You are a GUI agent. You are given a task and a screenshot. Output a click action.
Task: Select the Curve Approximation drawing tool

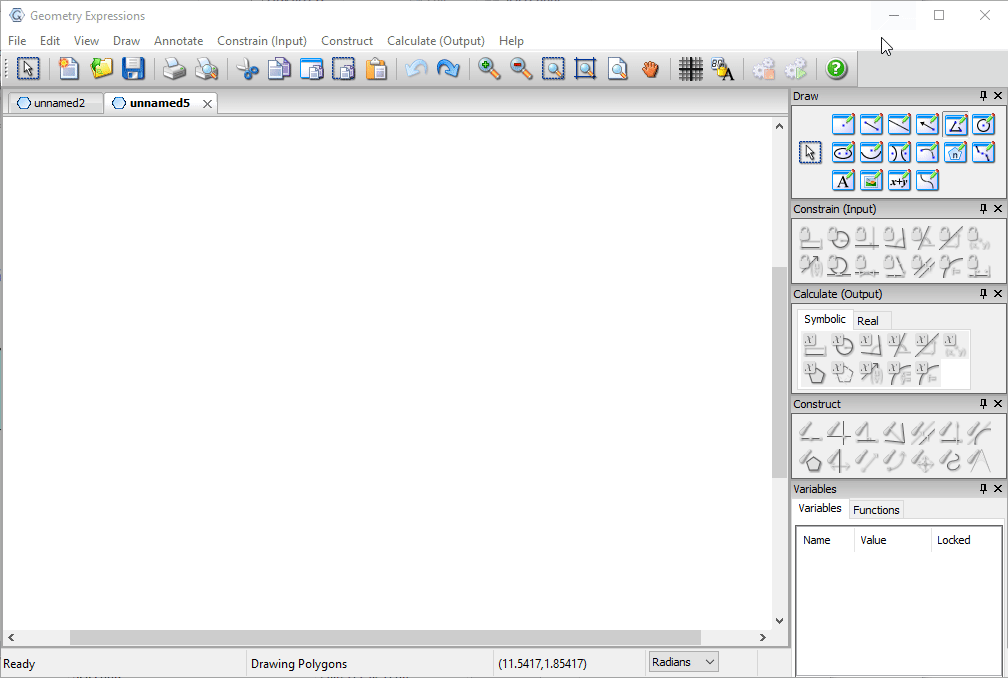click(x=983, y=153)
